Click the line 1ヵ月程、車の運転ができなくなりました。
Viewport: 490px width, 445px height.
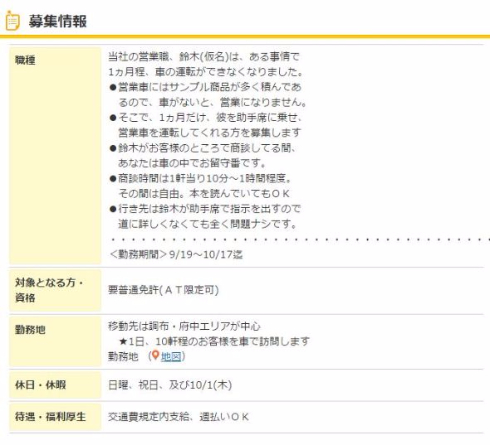pyautogui.click(x=206, y=72)
